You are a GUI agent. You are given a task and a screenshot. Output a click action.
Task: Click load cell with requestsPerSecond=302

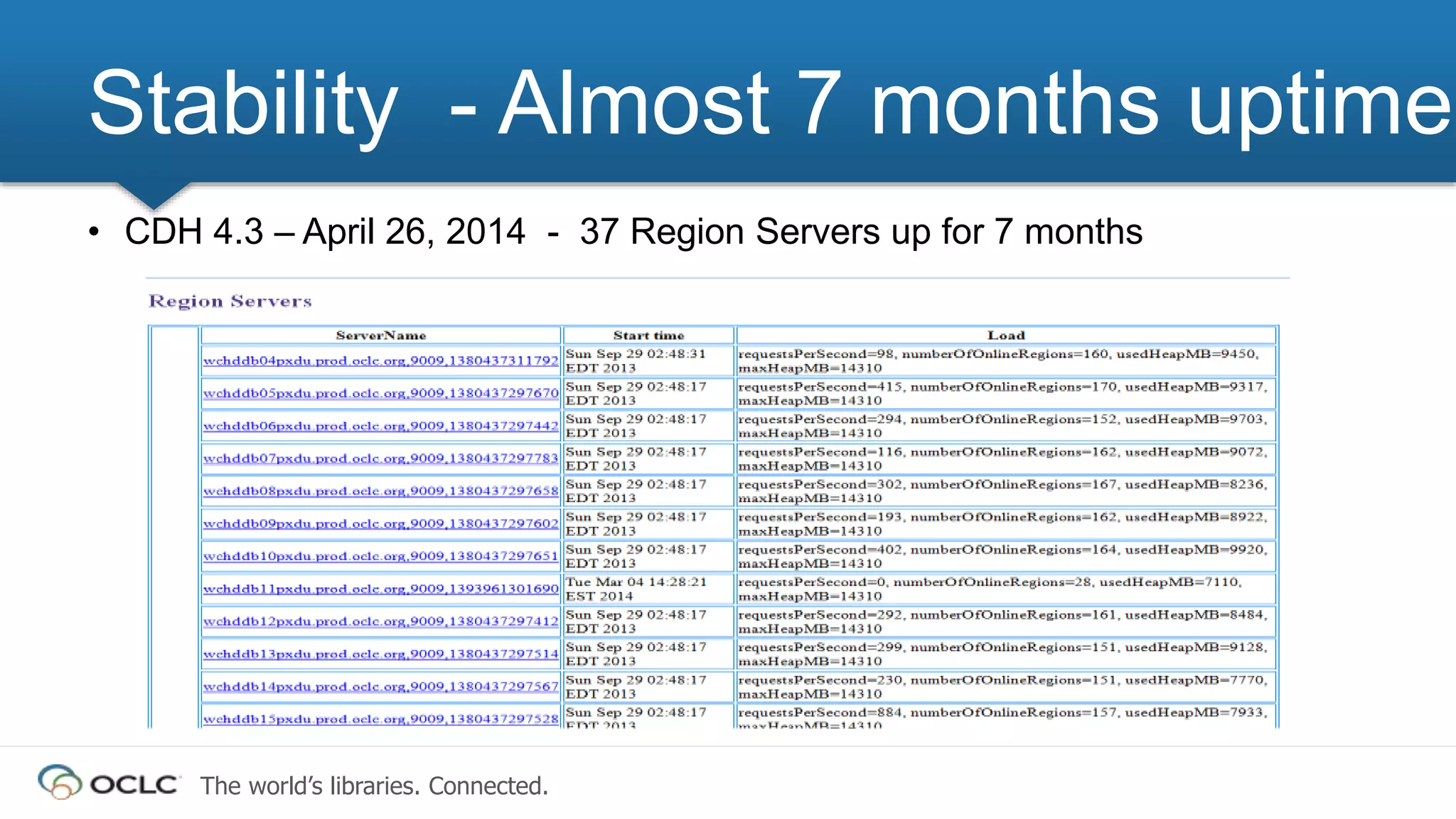(1006, 491)
